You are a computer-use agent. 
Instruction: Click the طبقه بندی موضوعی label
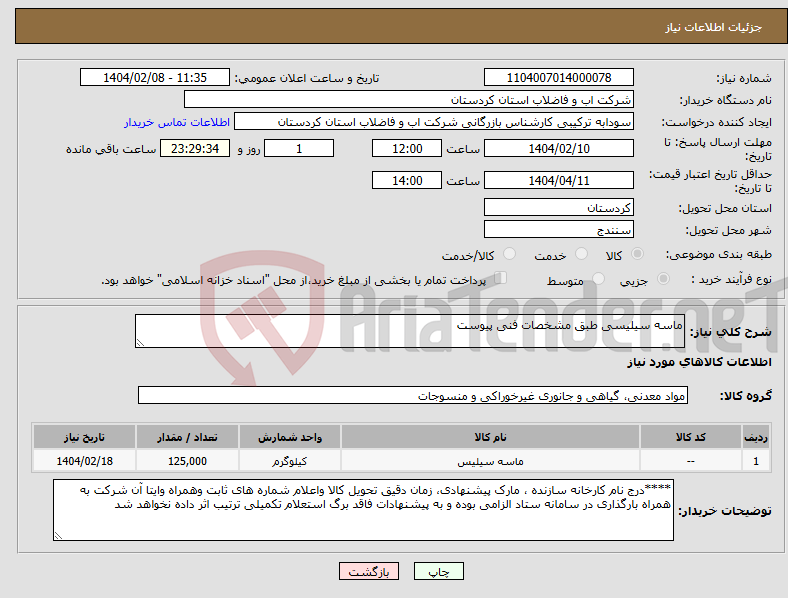pyautogui.click(x=719, y=254)
